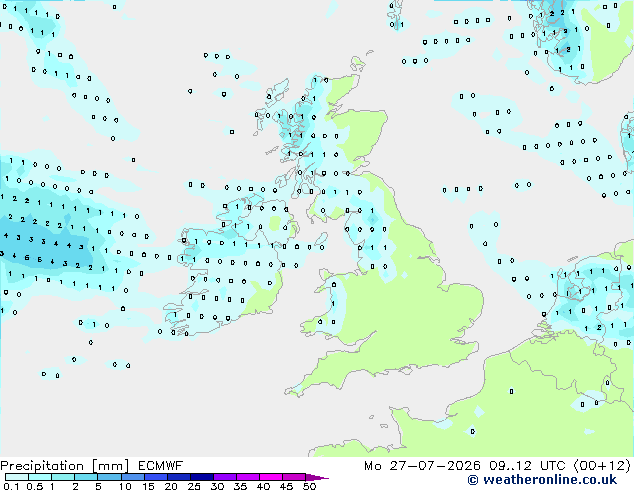The height and width of the screenshot is (490, 634).
Task: Click the 1–2 mm legend color swatch
Action: [x=63, y=477]
